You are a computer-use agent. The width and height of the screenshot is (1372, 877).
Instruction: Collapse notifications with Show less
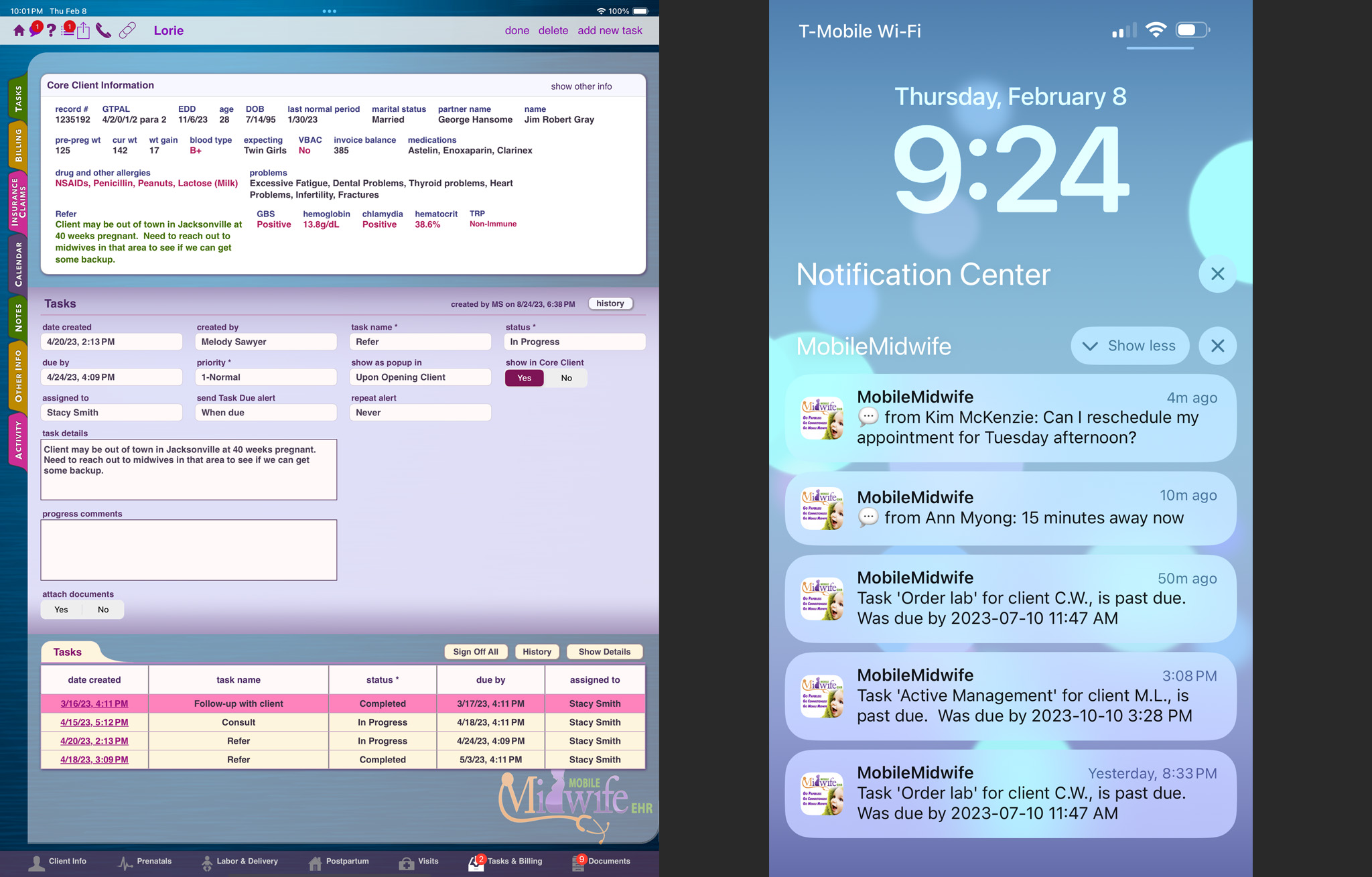1129,346
